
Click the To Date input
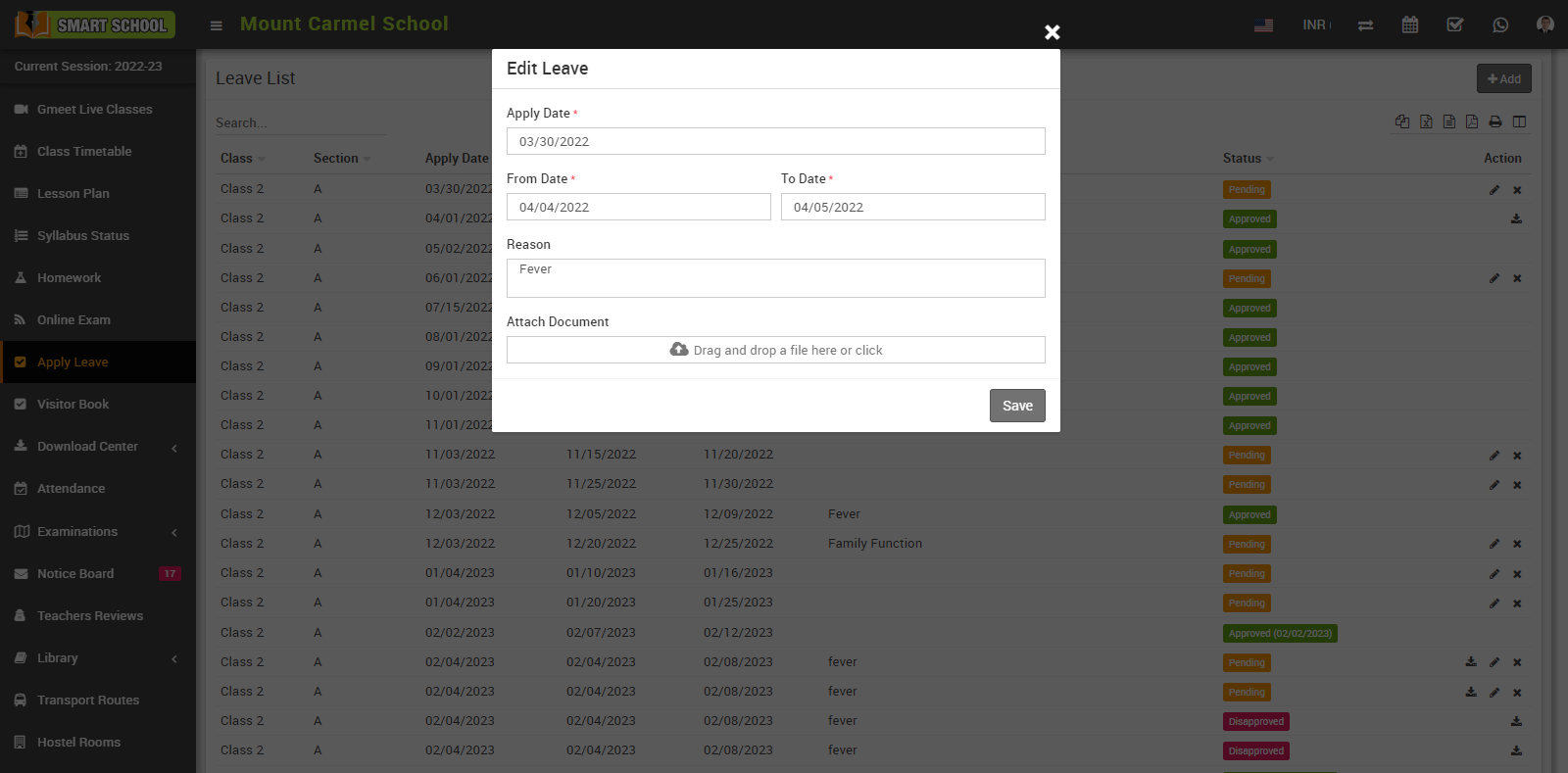pos(912,207)
